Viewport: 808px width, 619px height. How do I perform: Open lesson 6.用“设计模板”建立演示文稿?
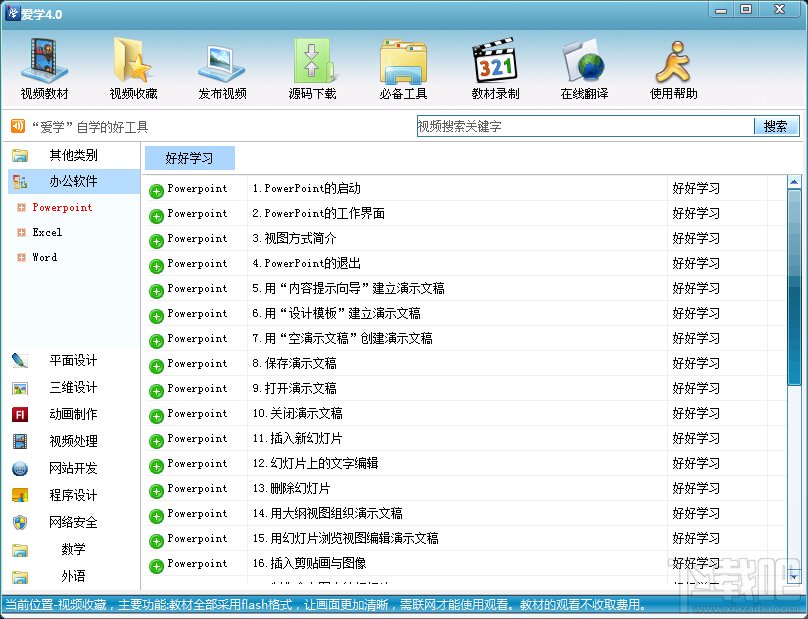point(336,313)
